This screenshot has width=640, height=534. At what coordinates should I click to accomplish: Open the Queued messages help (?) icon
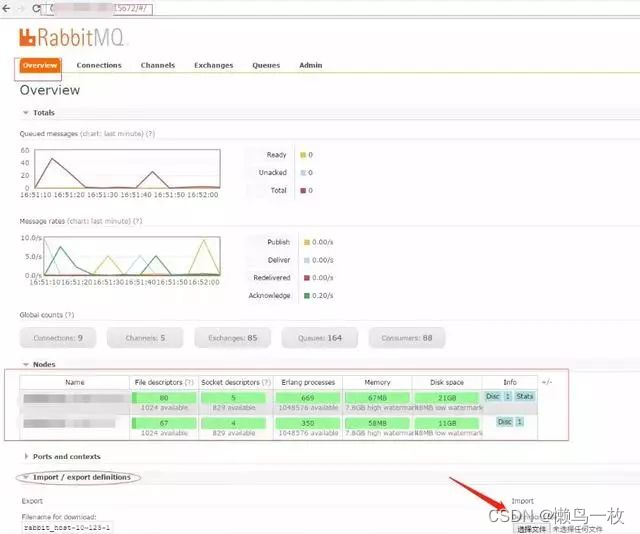(151, 134)
